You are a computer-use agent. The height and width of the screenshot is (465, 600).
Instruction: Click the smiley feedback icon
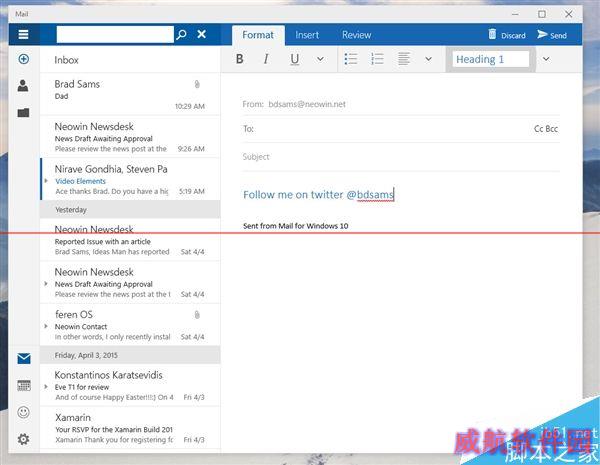coord(23,412)
